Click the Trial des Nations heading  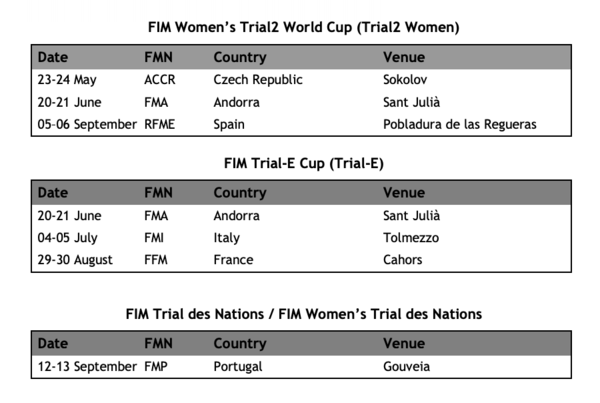pyautogui.click(x=304, y=314)
